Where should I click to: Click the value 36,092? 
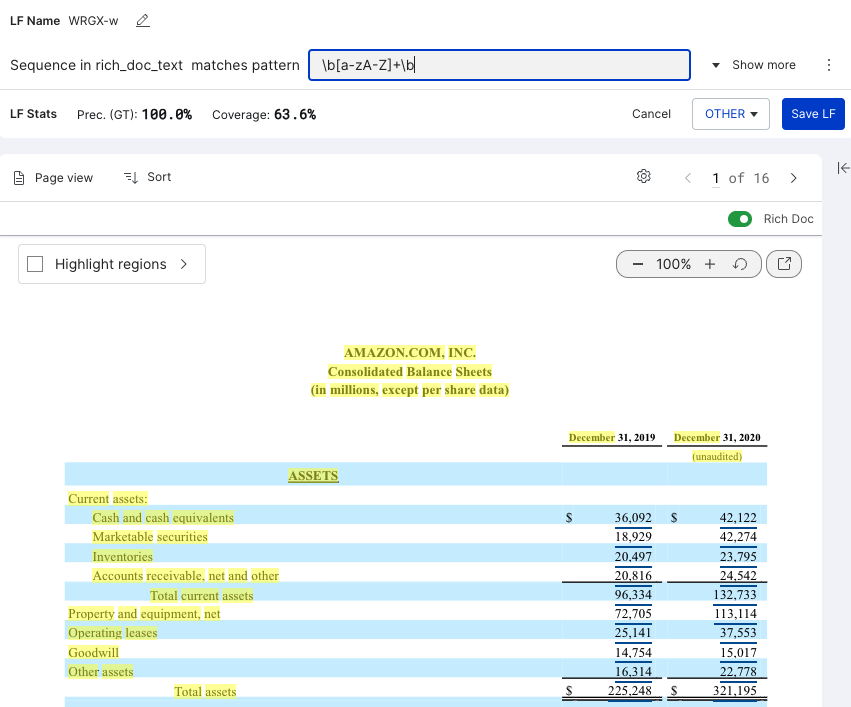633,518
